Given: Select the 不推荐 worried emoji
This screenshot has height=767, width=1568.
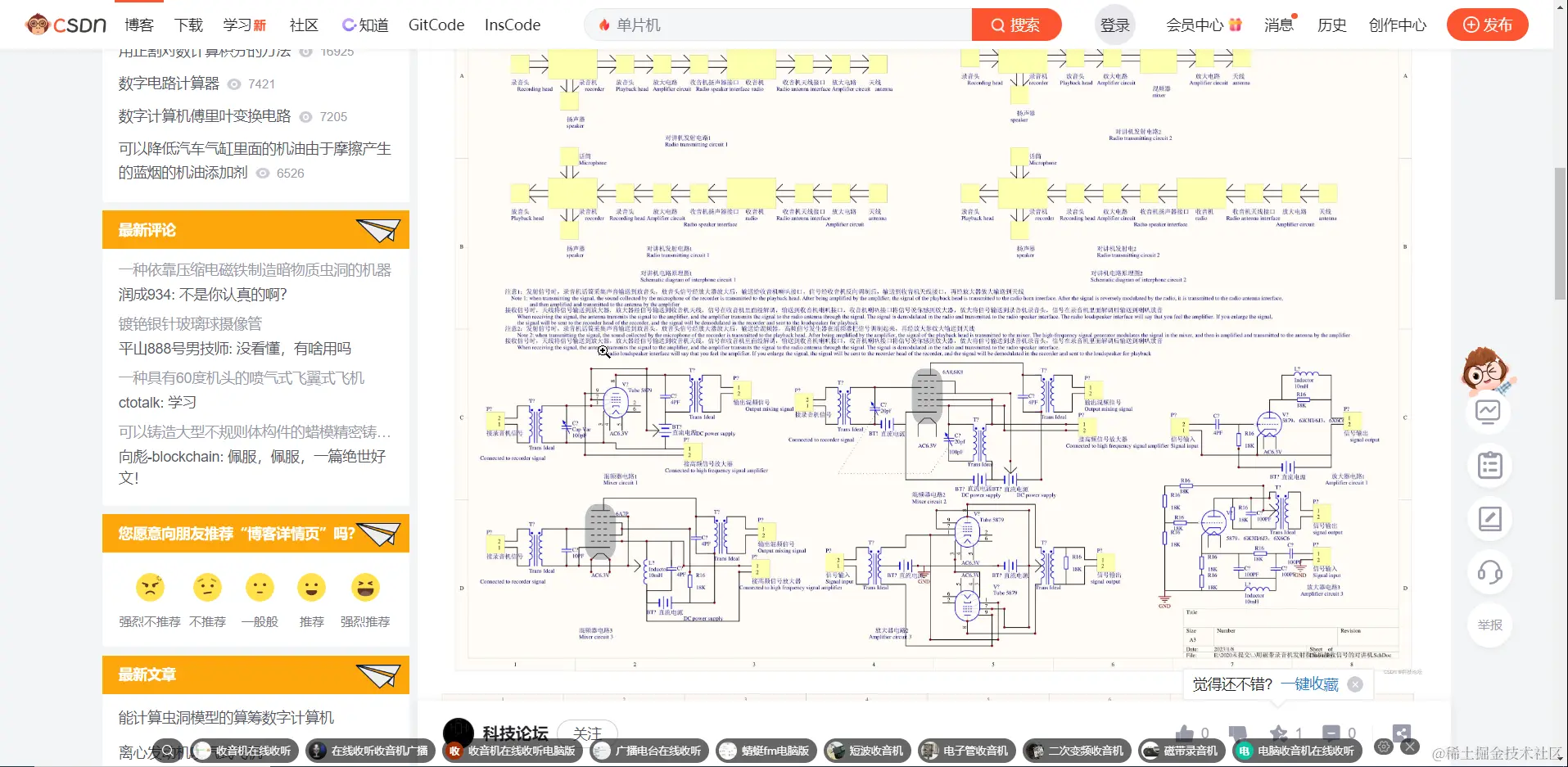Looking at the screenshot, I should tap(208, 587).
